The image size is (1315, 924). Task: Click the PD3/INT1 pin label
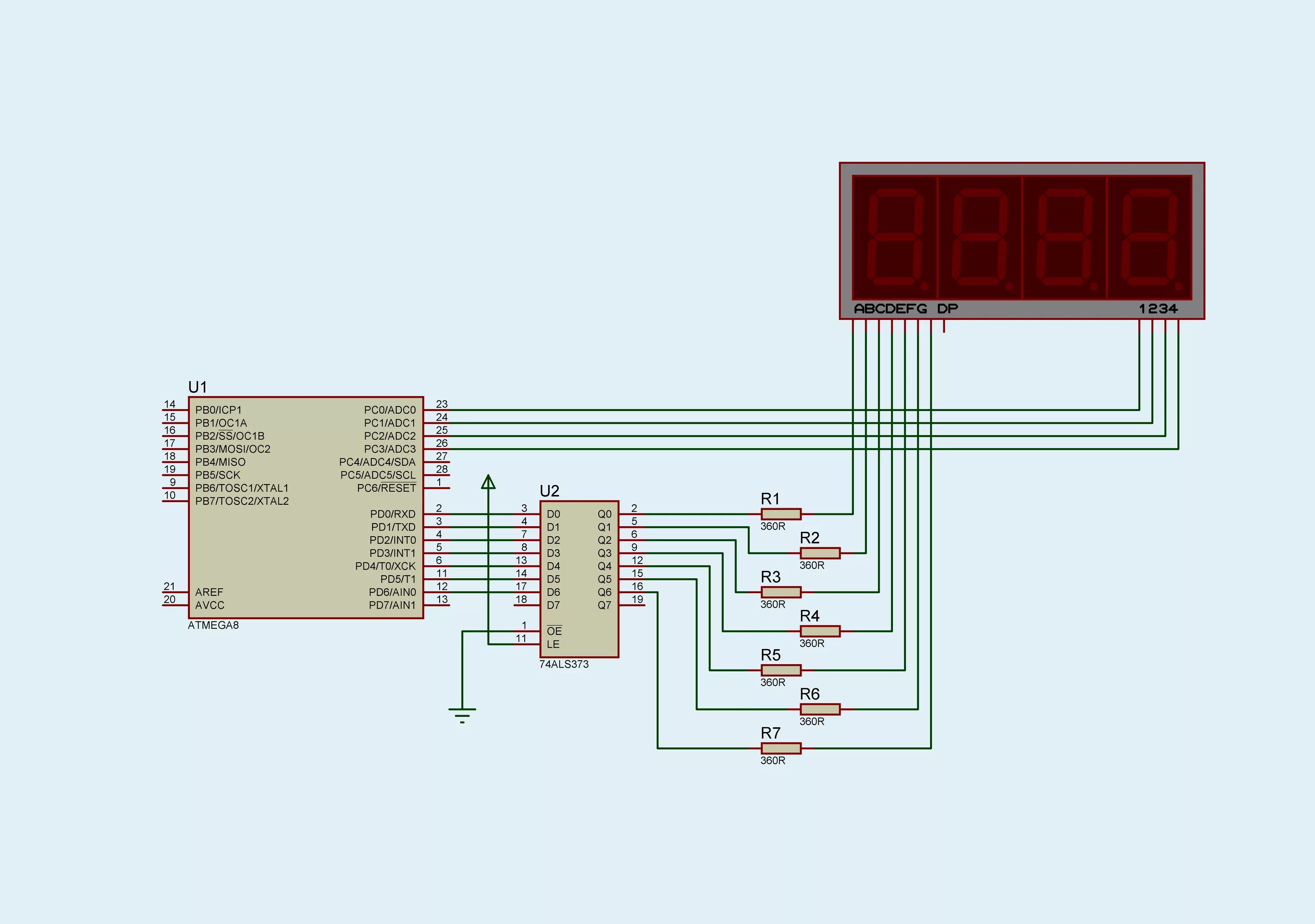[393, 553]
